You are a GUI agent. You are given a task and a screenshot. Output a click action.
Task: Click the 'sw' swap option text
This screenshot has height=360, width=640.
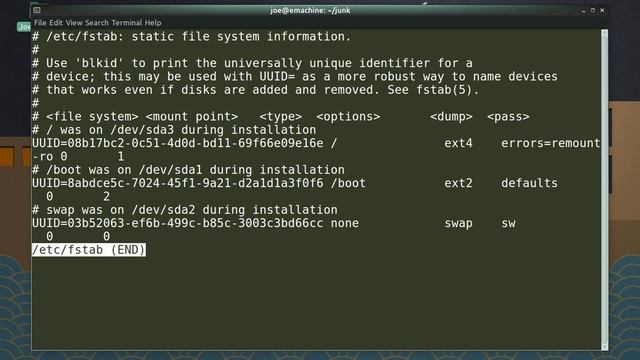point(508,223)
